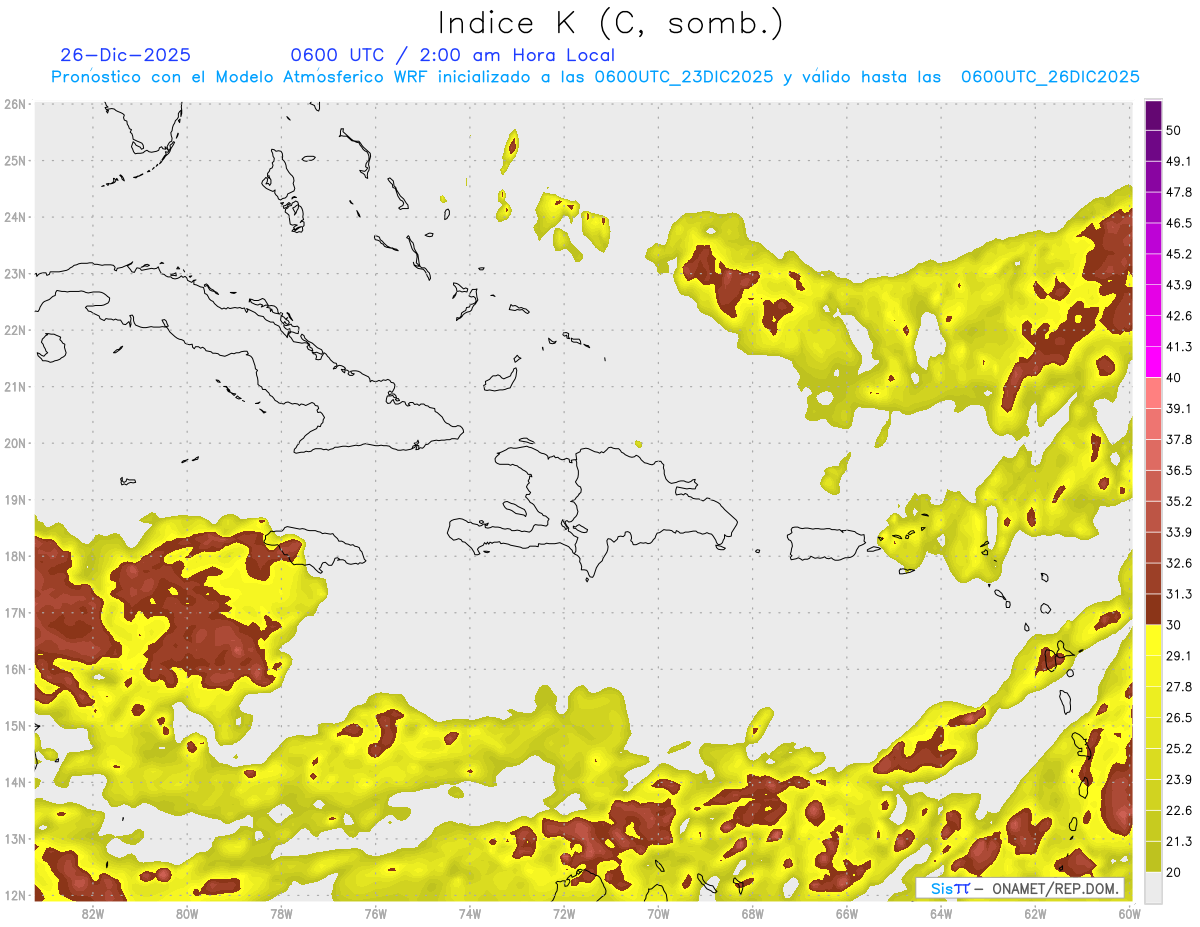Pick the magenta colorbar segment between 40 and 41.3
The height and width of the screenshot is (927, 1200).
click(1153, 362)
